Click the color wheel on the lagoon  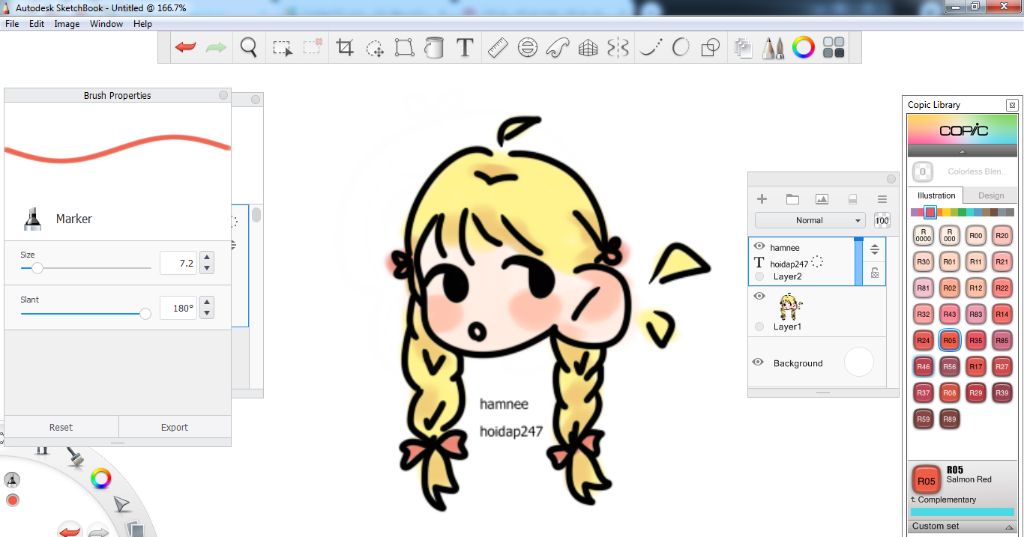pyautogui.click(x=101, y=478)
